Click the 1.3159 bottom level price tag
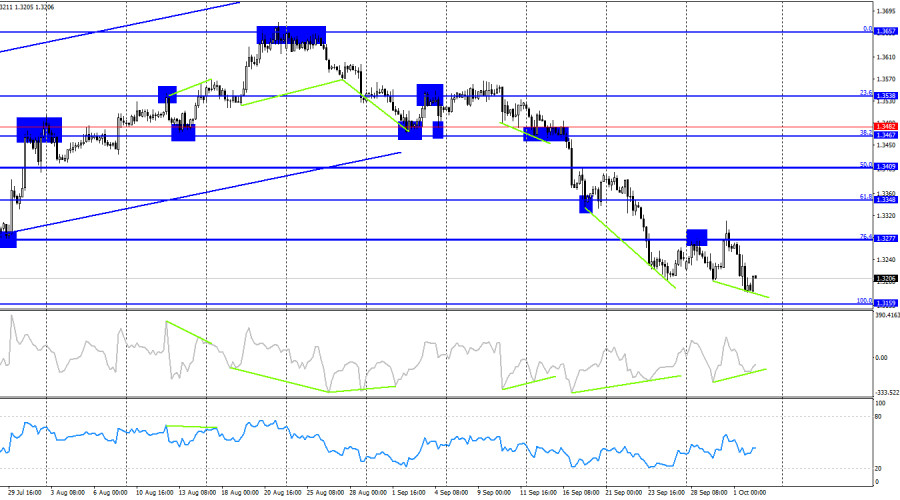 [x=886, y=303]
